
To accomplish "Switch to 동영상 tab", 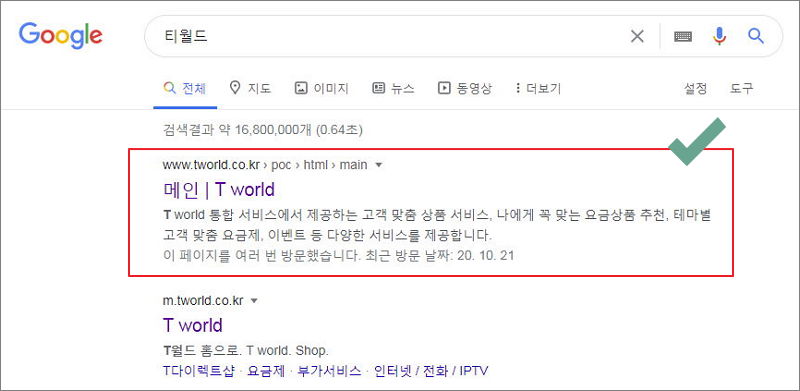I will tap(465, 88).
